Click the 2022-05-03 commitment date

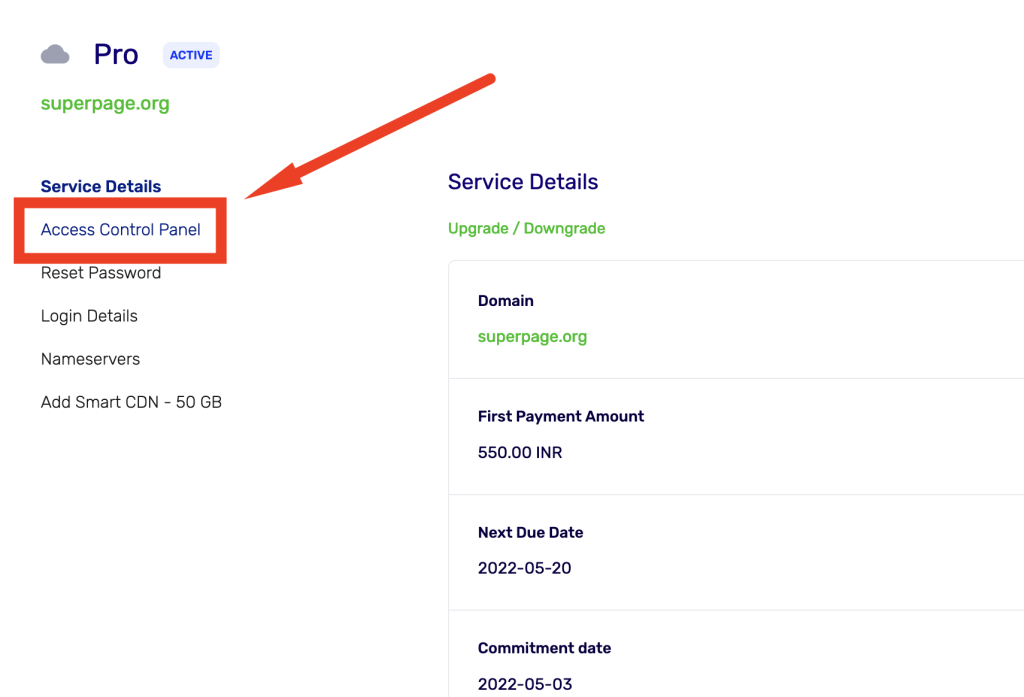tap(525, 684)
